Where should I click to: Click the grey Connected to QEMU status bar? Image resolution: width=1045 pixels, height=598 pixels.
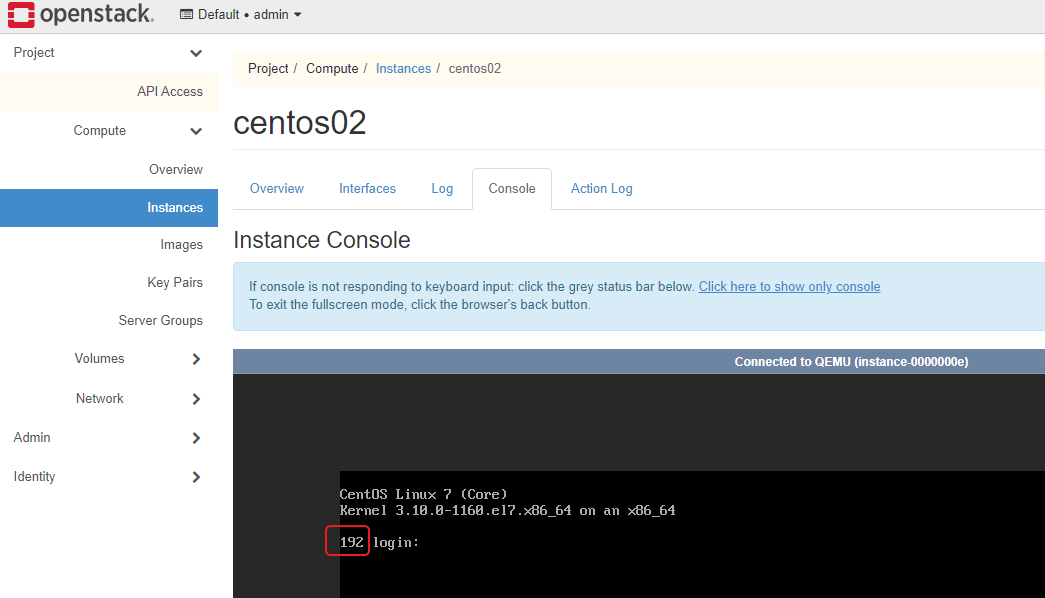[639, 362]
